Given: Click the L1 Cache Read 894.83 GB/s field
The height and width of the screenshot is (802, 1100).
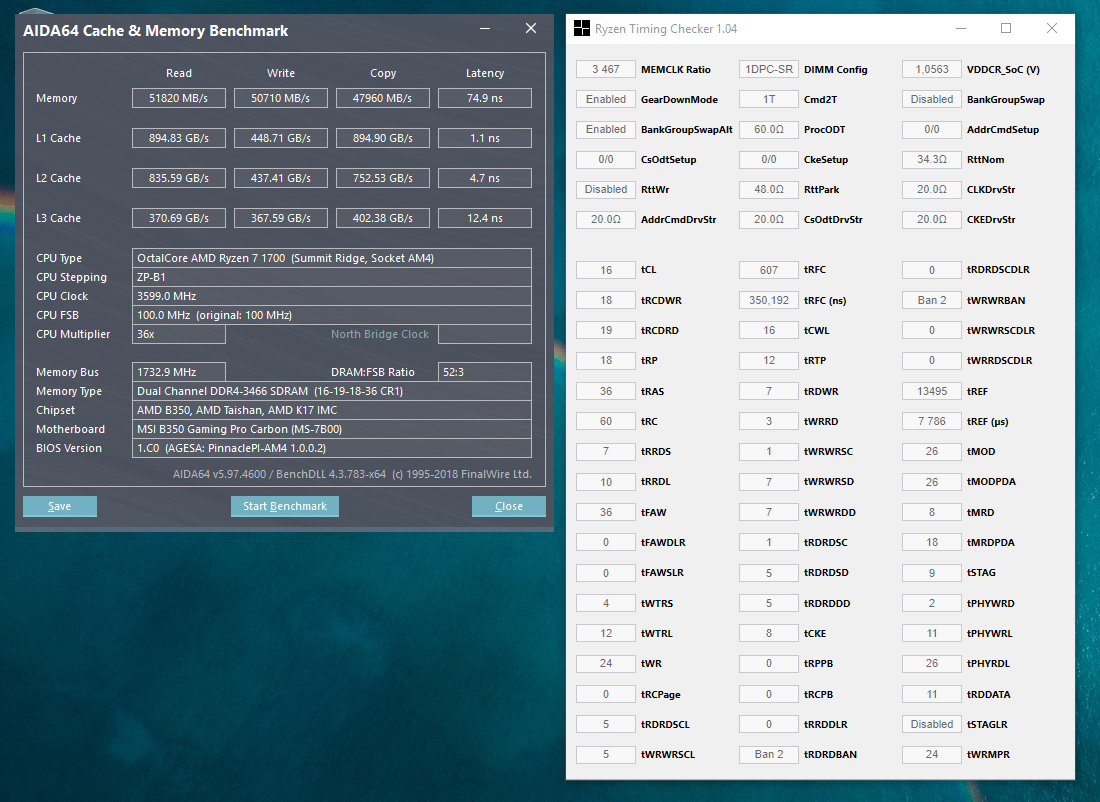Looking at the screenshot, I should pyautogui.click(x=179, y=138).
